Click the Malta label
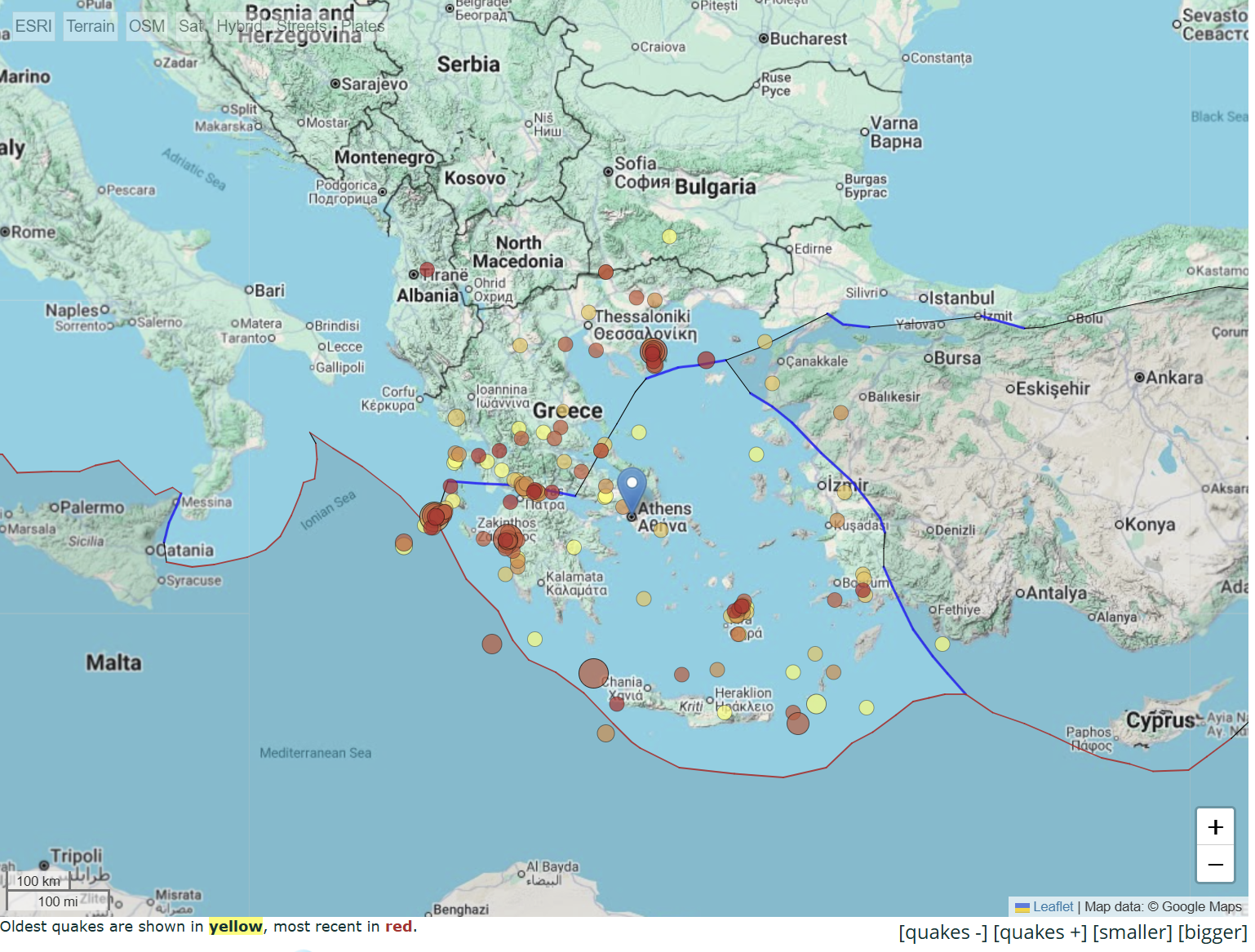Viewport: 1255px width, 952px height. (x=114, y=662)
